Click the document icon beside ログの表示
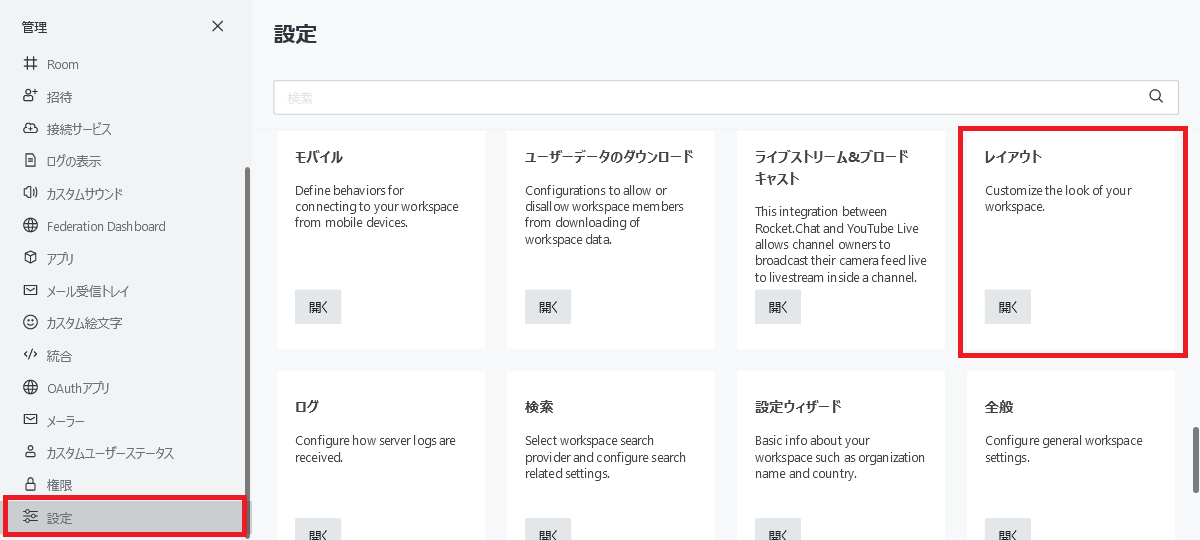Screen dimensions: 1200x540 tap(30, 161)
